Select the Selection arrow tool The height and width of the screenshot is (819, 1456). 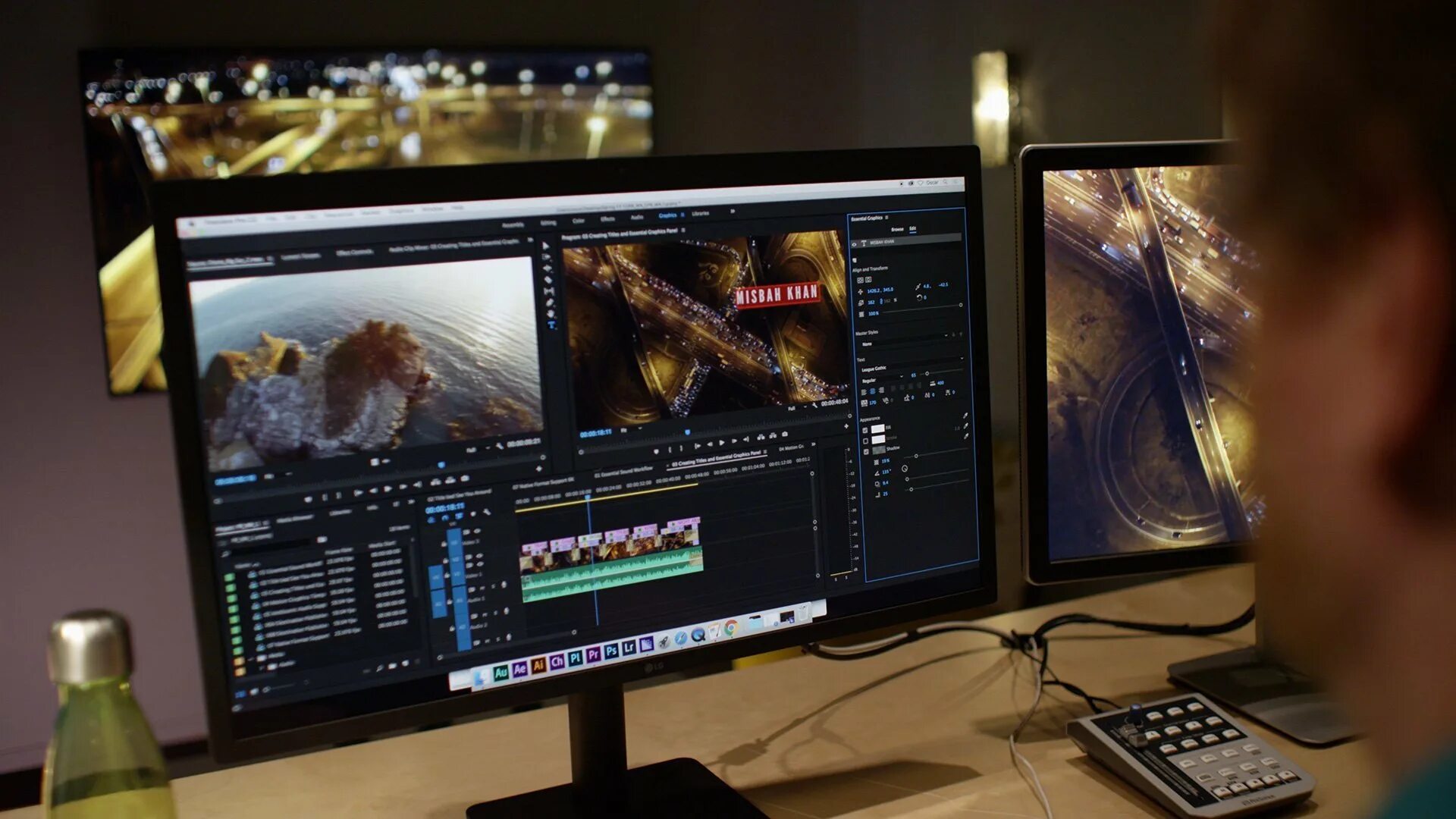point(545,246)
